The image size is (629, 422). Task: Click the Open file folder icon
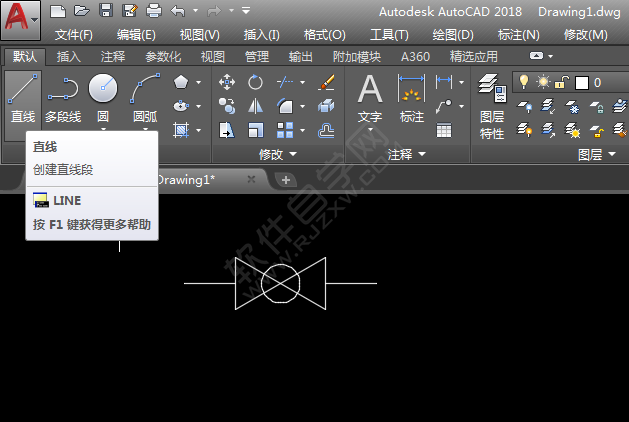(82, 11)
